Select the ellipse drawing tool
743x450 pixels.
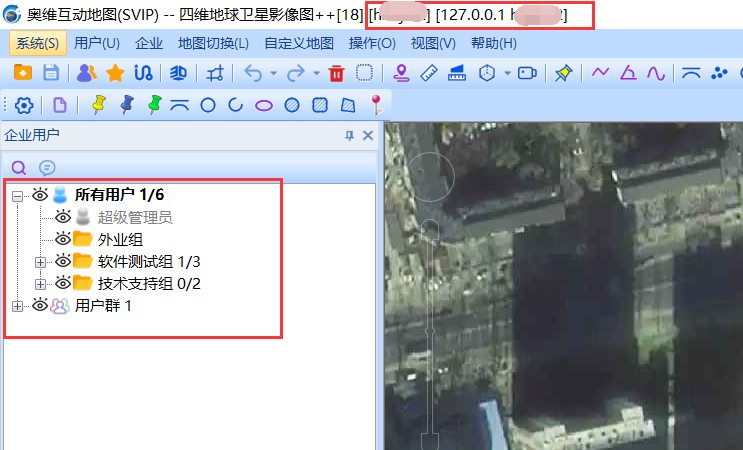point(264,105)
